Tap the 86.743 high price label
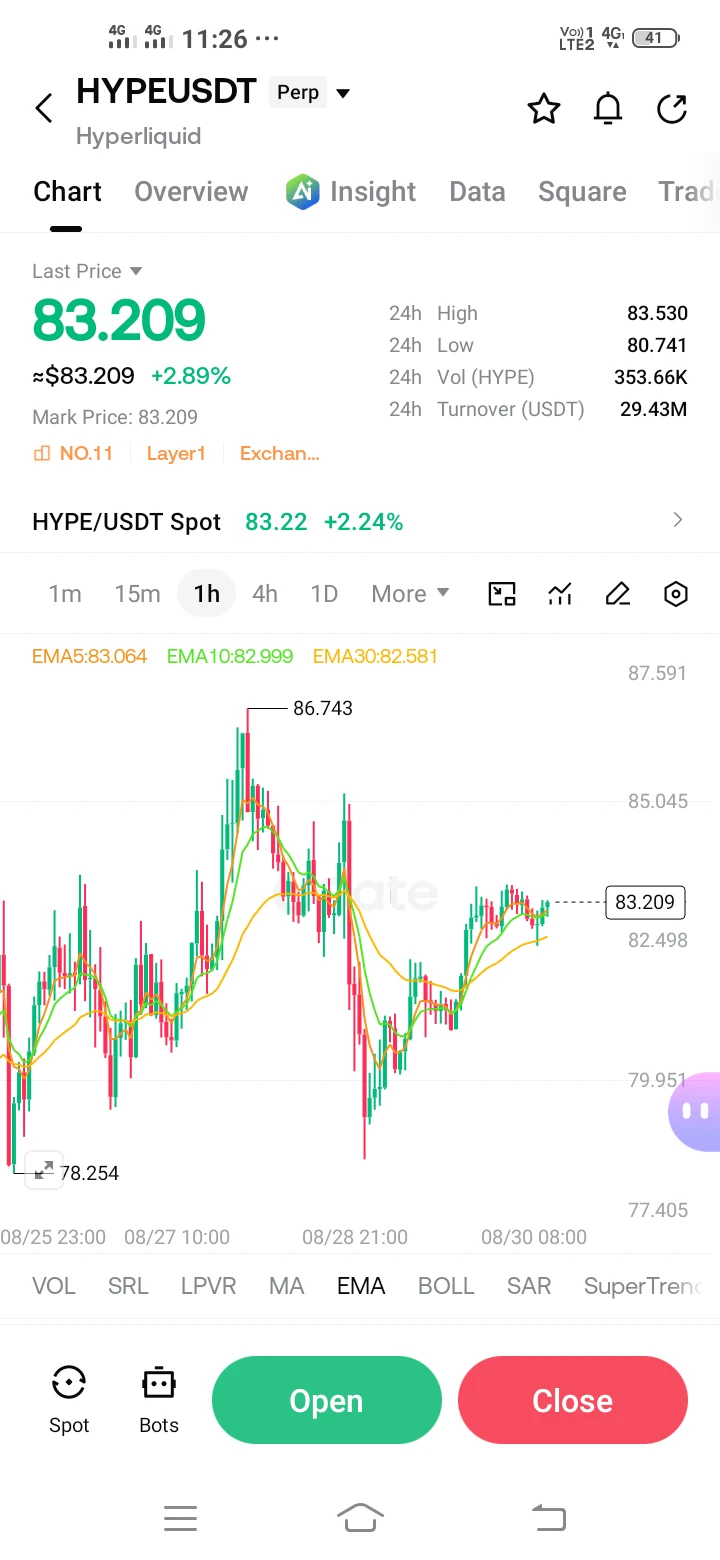 [x=323, y=708]
